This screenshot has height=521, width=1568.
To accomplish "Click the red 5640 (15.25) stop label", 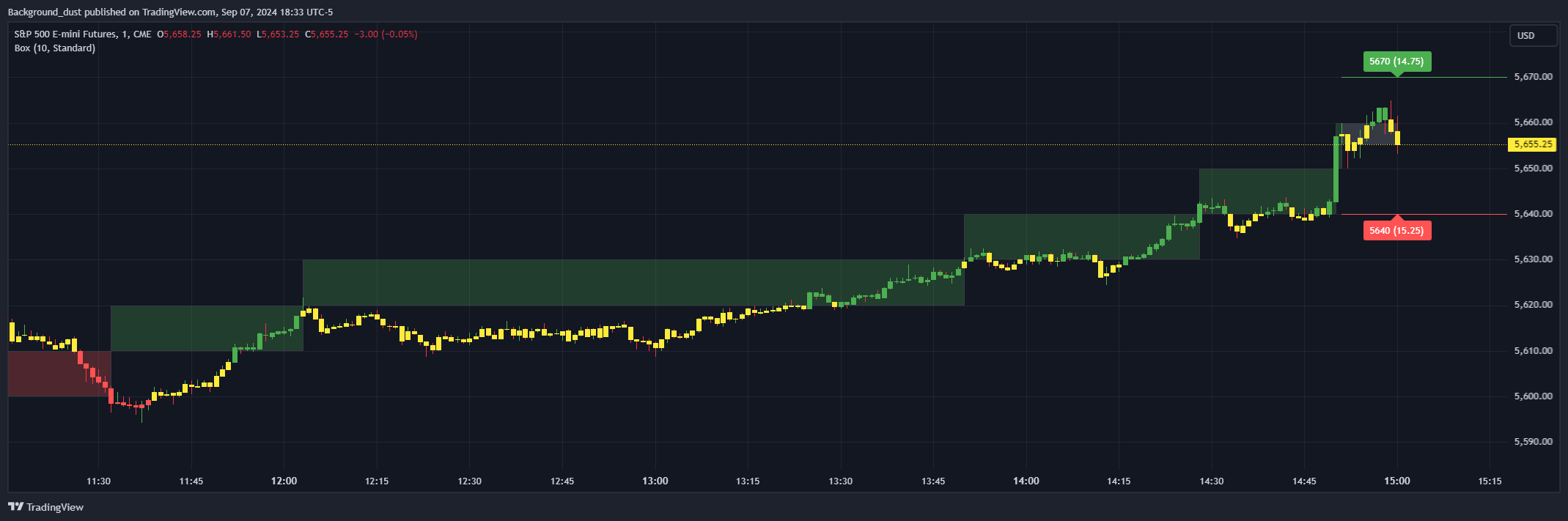I will [x=1397, y=231].
